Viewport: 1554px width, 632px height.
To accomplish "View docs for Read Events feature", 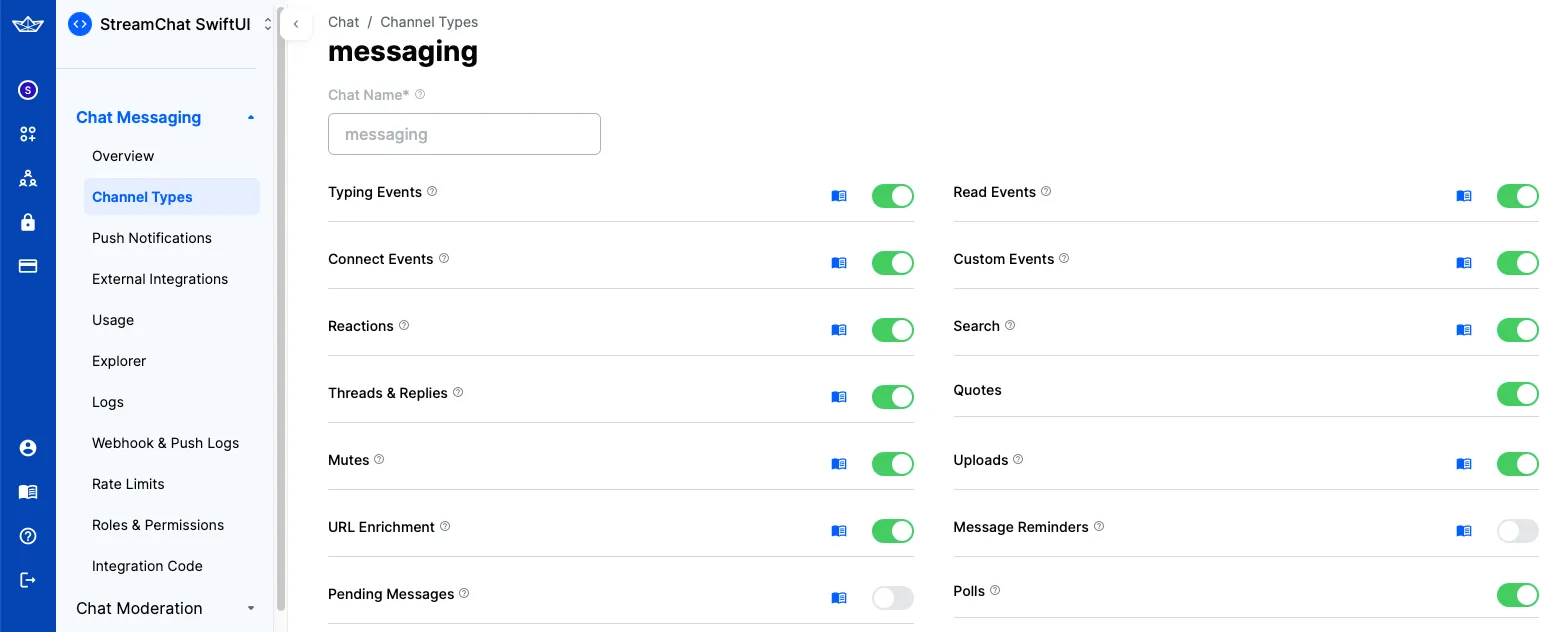I will 1464,196.
